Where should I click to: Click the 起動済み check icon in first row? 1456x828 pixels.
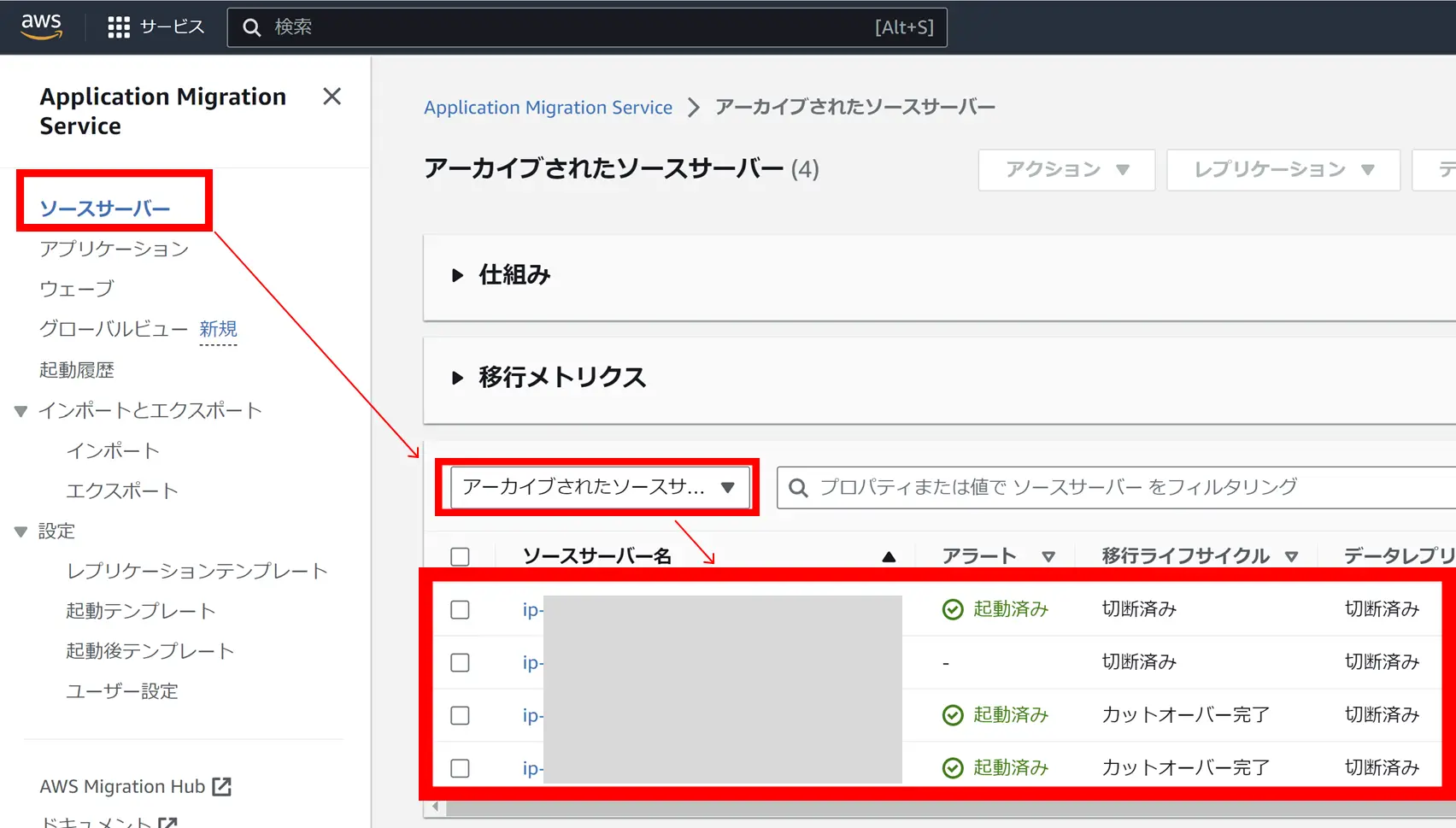pyautogui.click(x=953, y=609)
